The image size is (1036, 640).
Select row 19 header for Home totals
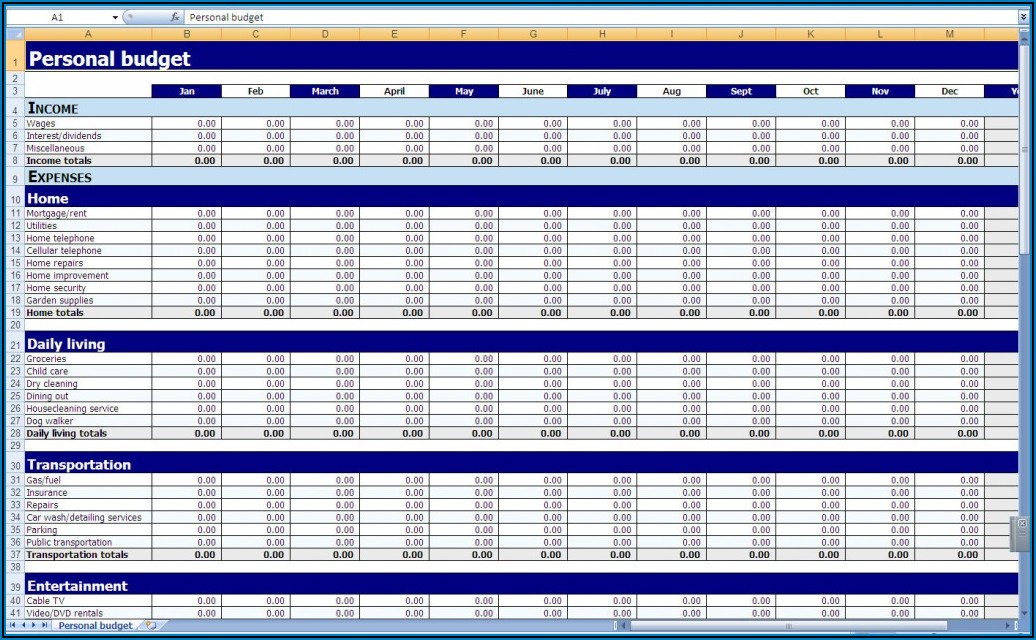pos(15,313)
